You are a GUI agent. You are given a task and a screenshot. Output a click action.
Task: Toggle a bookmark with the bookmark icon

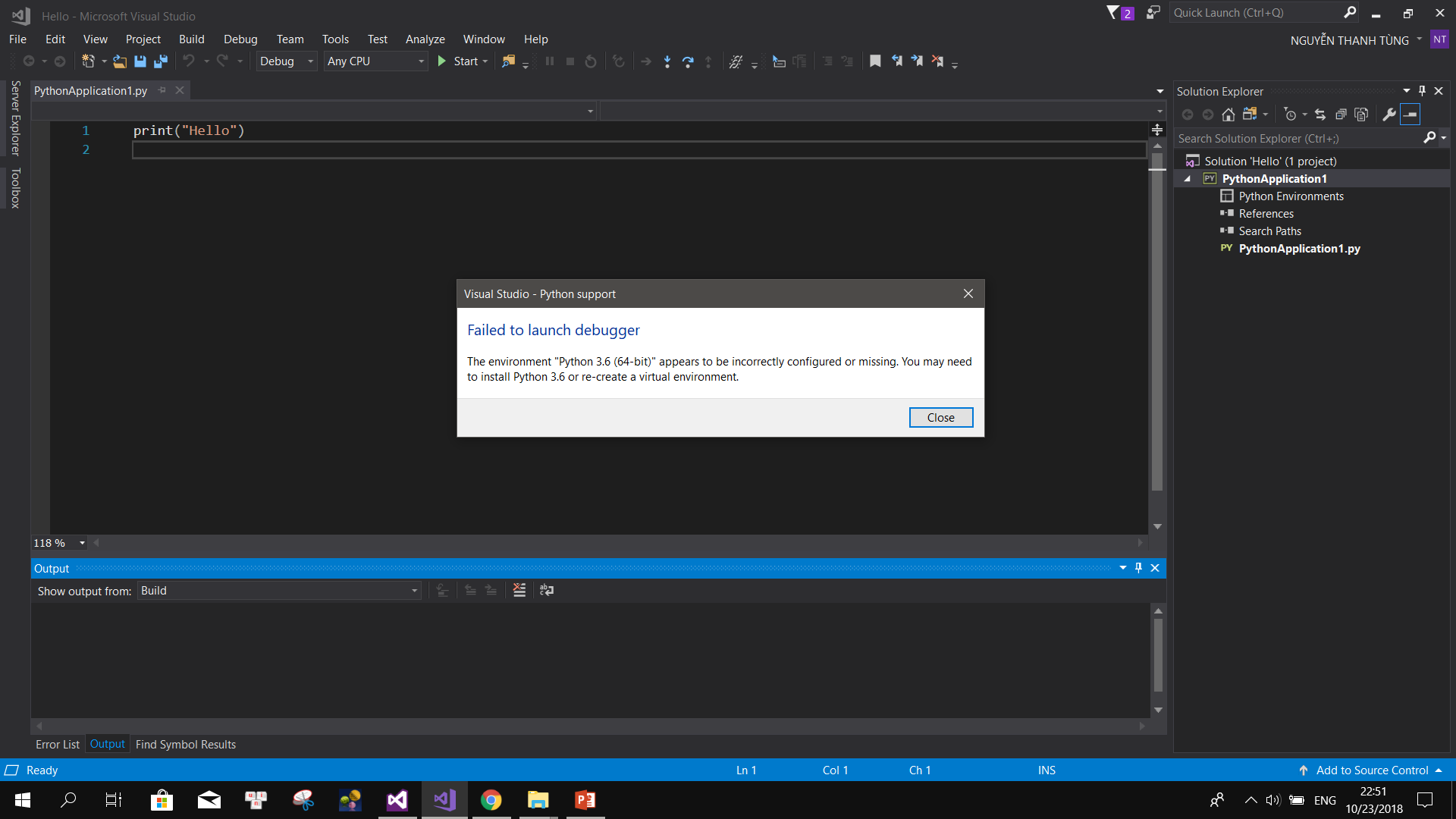point(875,61)
